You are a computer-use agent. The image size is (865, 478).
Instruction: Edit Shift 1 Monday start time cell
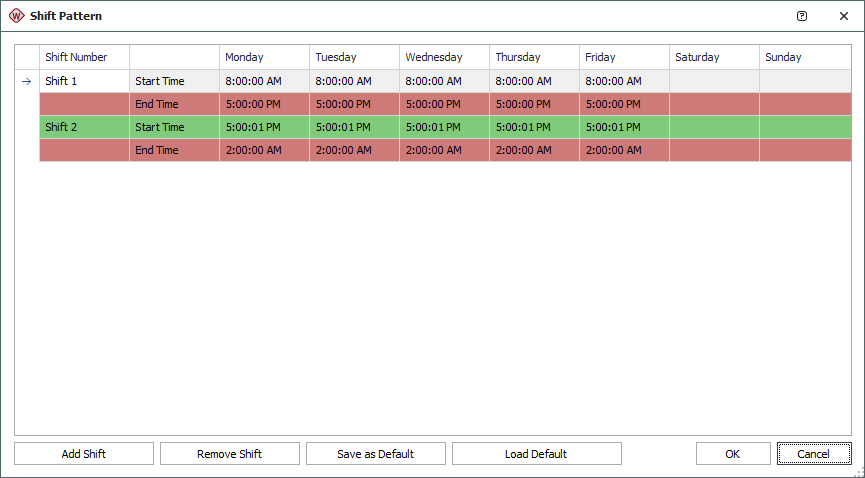(264, 81)
